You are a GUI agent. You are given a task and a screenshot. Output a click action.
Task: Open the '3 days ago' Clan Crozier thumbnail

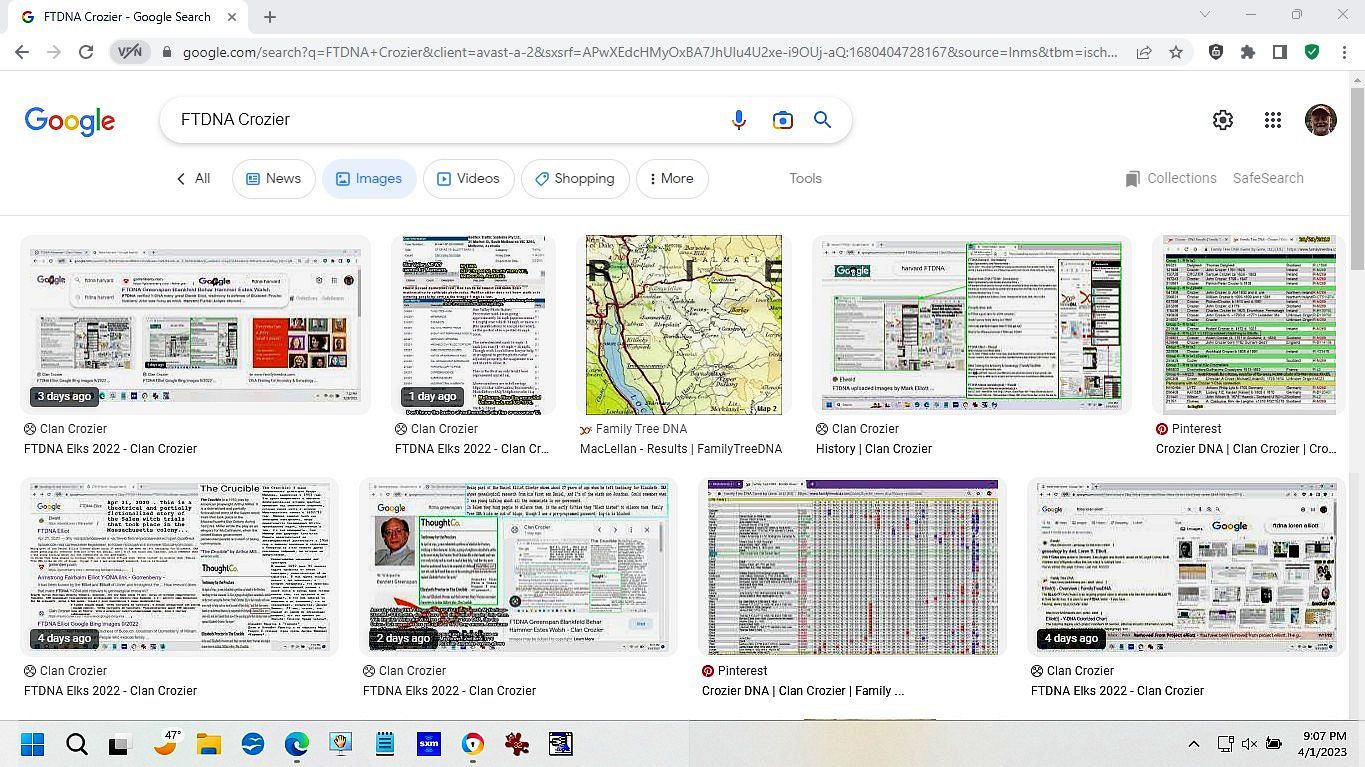195,325
